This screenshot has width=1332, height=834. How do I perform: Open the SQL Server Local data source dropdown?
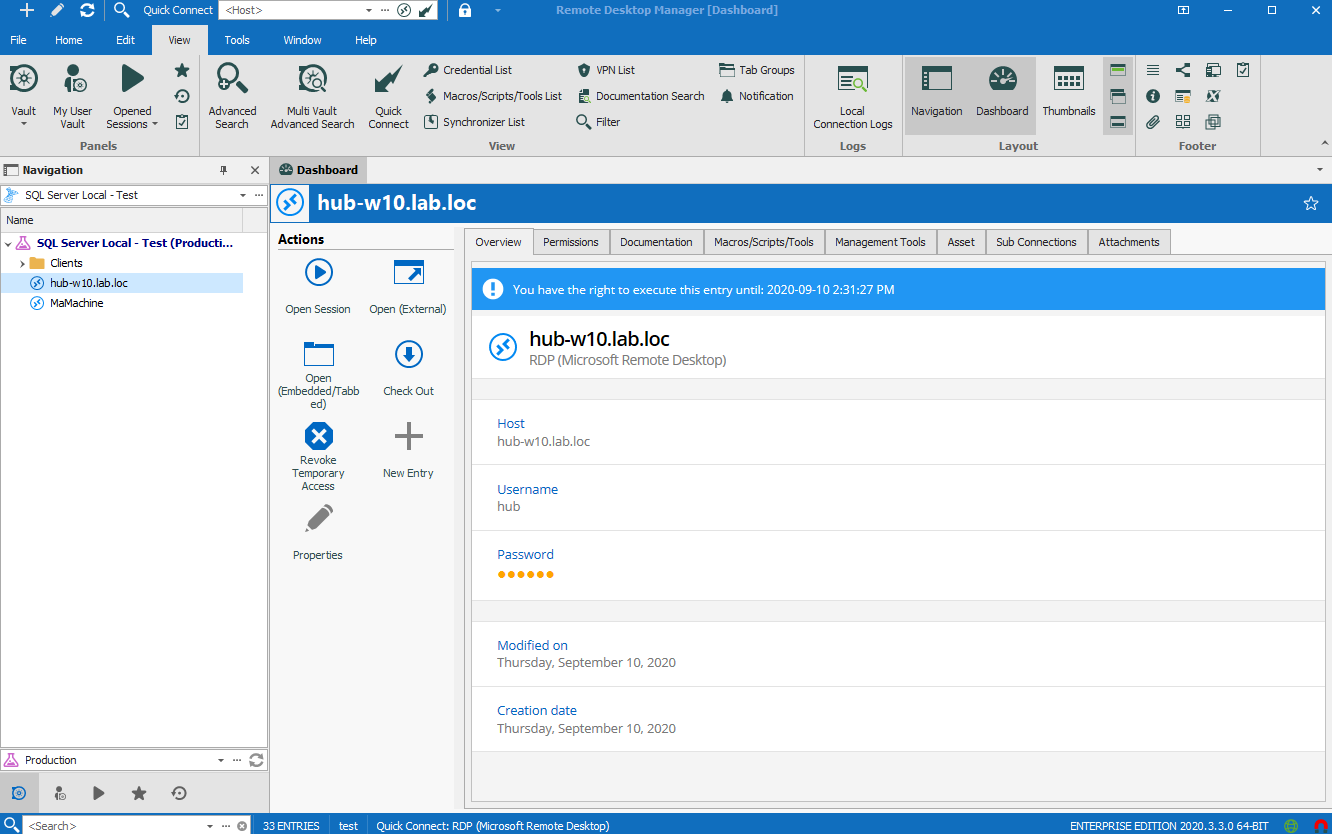click(243, 195)
